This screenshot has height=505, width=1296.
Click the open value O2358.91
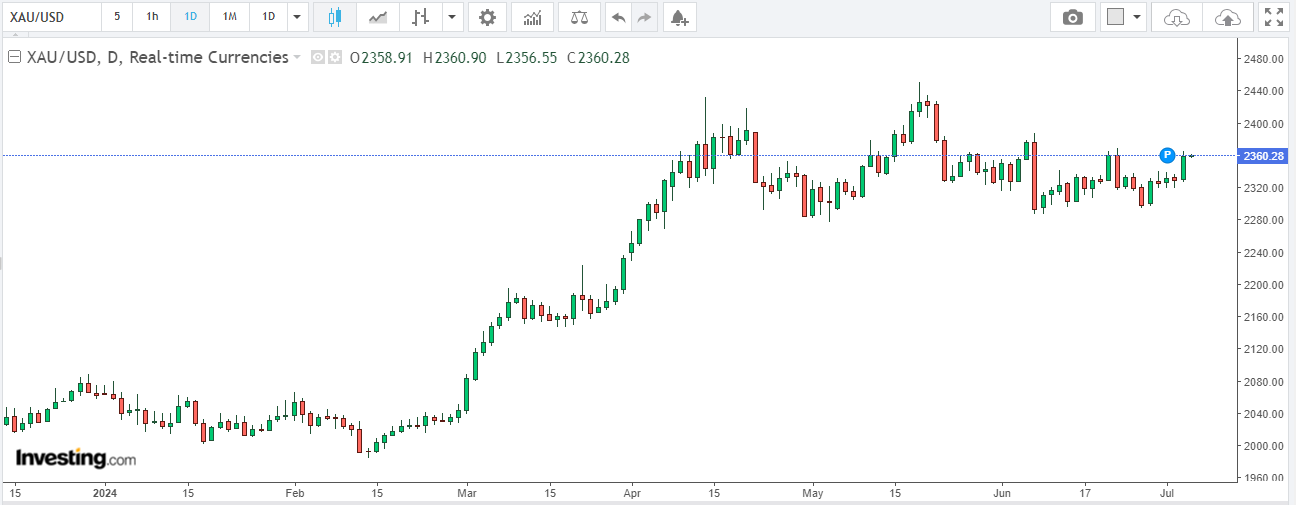tap(381, 58)
